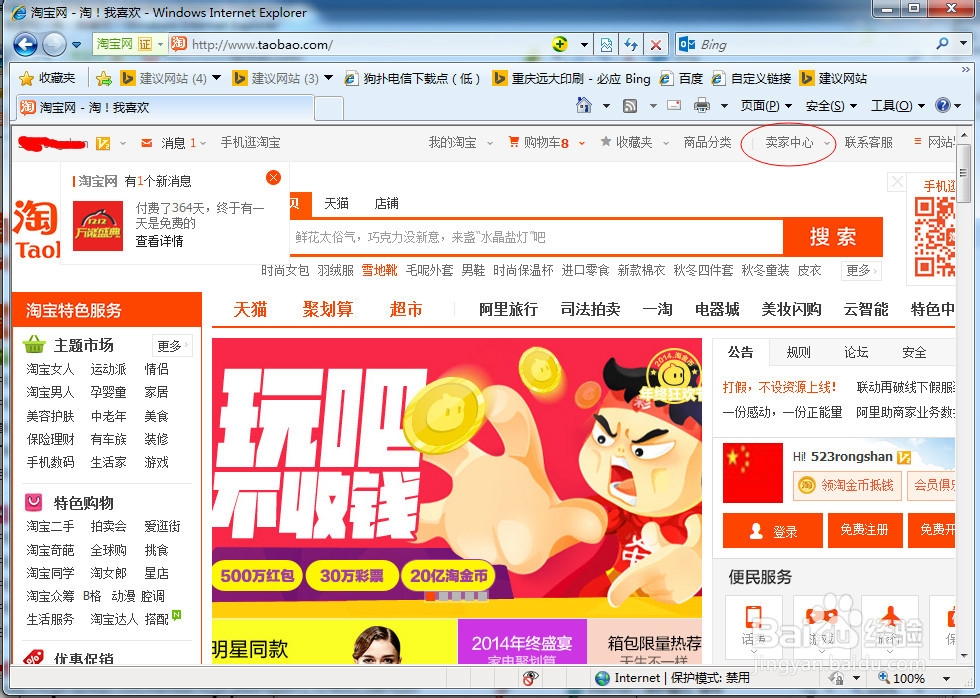
Task: Open 自定义链接 favorite link
Action: coord(752,78)
